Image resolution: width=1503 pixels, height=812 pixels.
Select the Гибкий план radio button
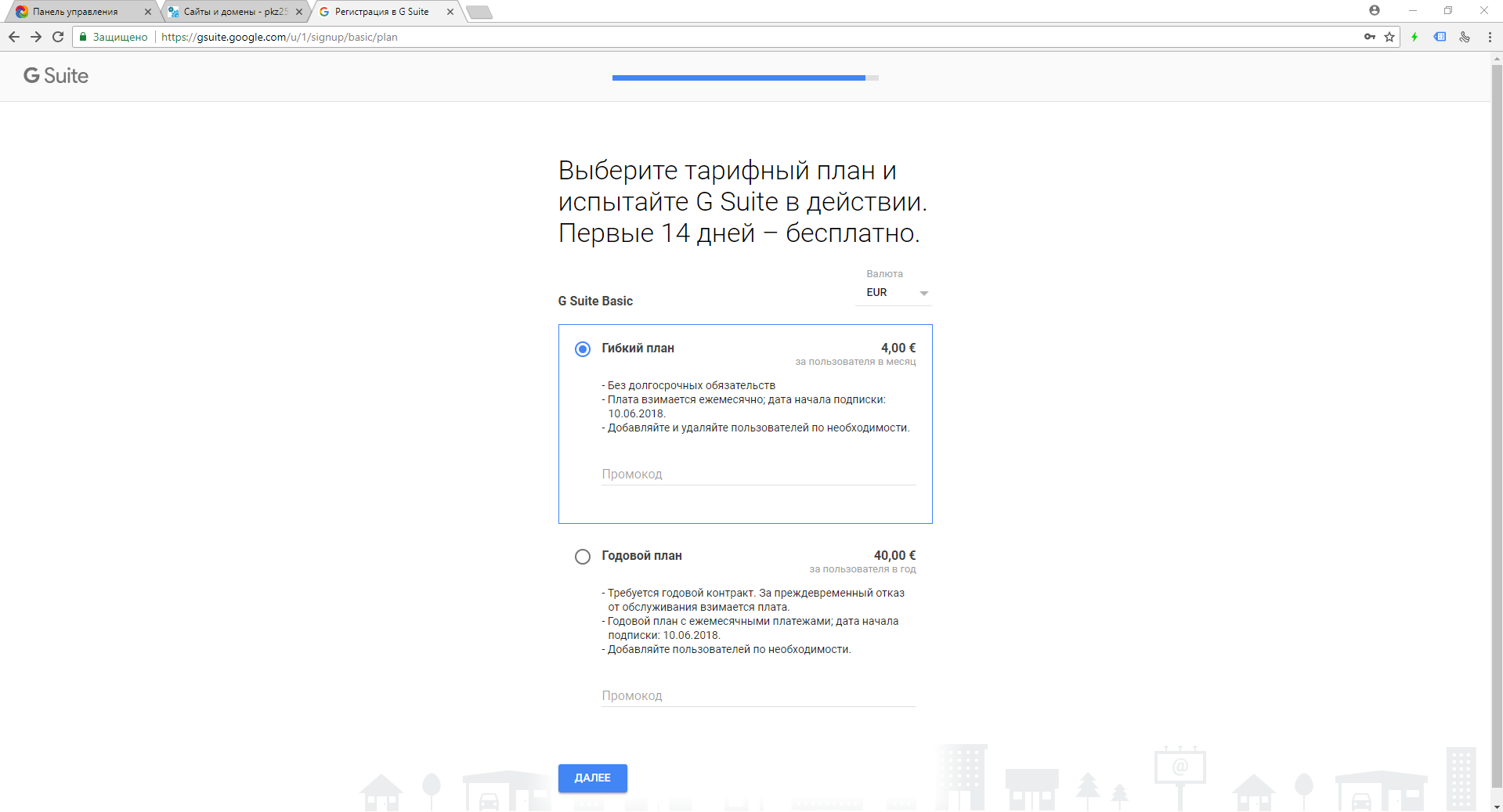pyautogui.click(x=582, y=349)
